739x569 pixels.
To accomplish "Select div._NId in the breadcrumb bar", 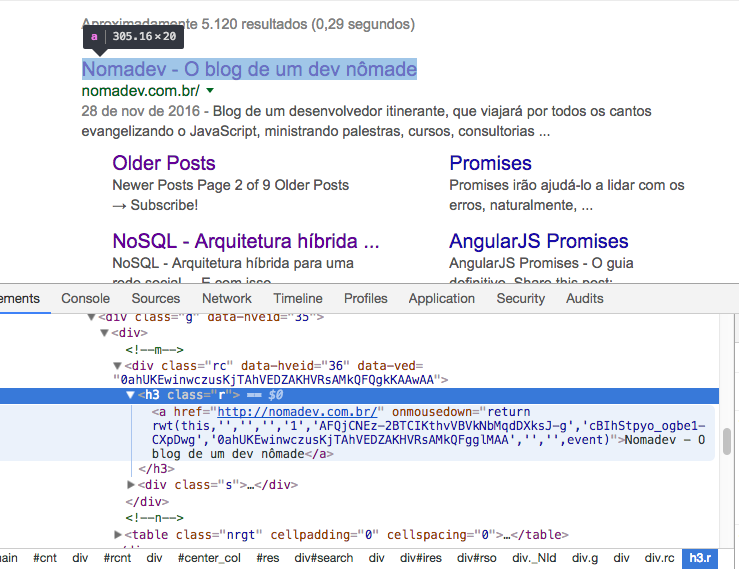I will point(534,558).
